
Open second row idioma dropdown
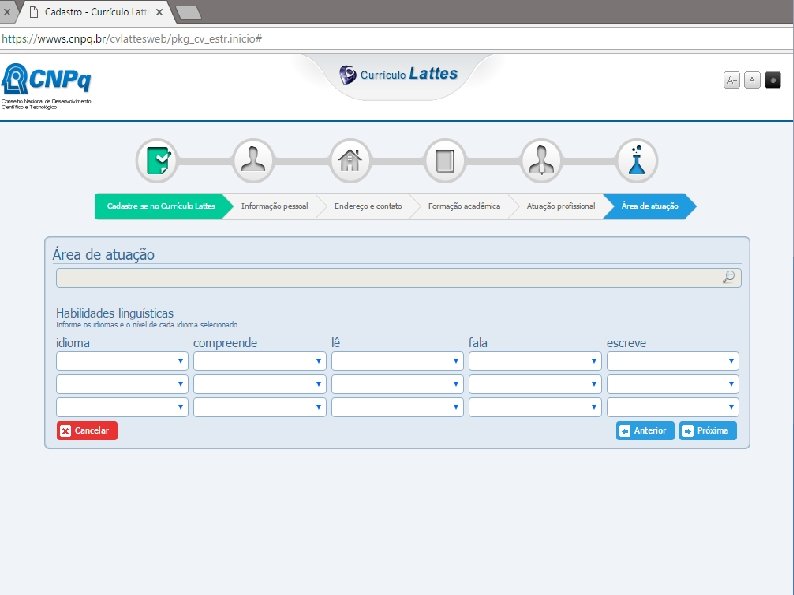(x=122, y=384)
